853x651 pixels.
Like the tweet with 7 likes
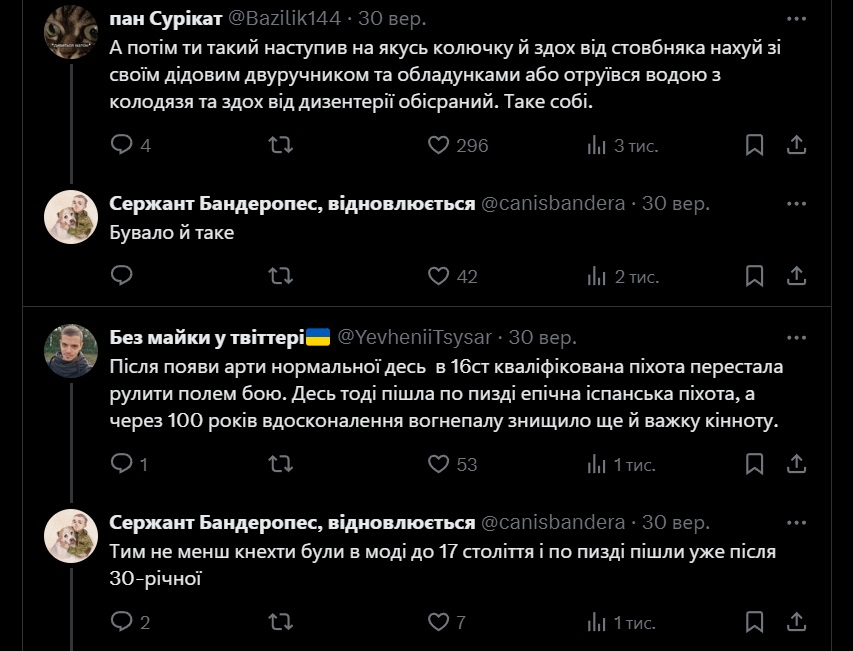pyautogui.click(x=438, y=622)
